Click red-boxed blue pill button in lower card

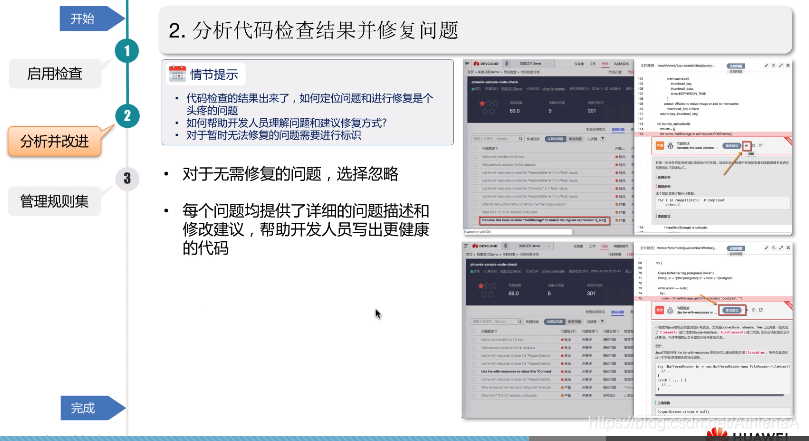pyautogui.click(x=732, y=310)
